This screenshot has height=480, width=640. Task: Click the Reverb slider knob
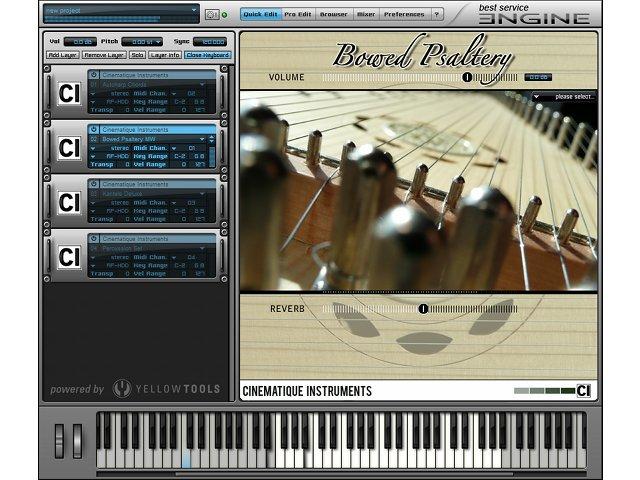click(423, 309)
